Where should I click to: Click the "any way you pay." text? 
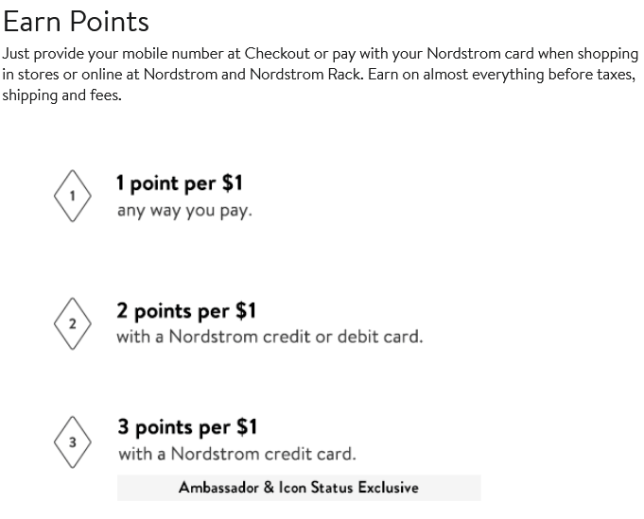184,211
